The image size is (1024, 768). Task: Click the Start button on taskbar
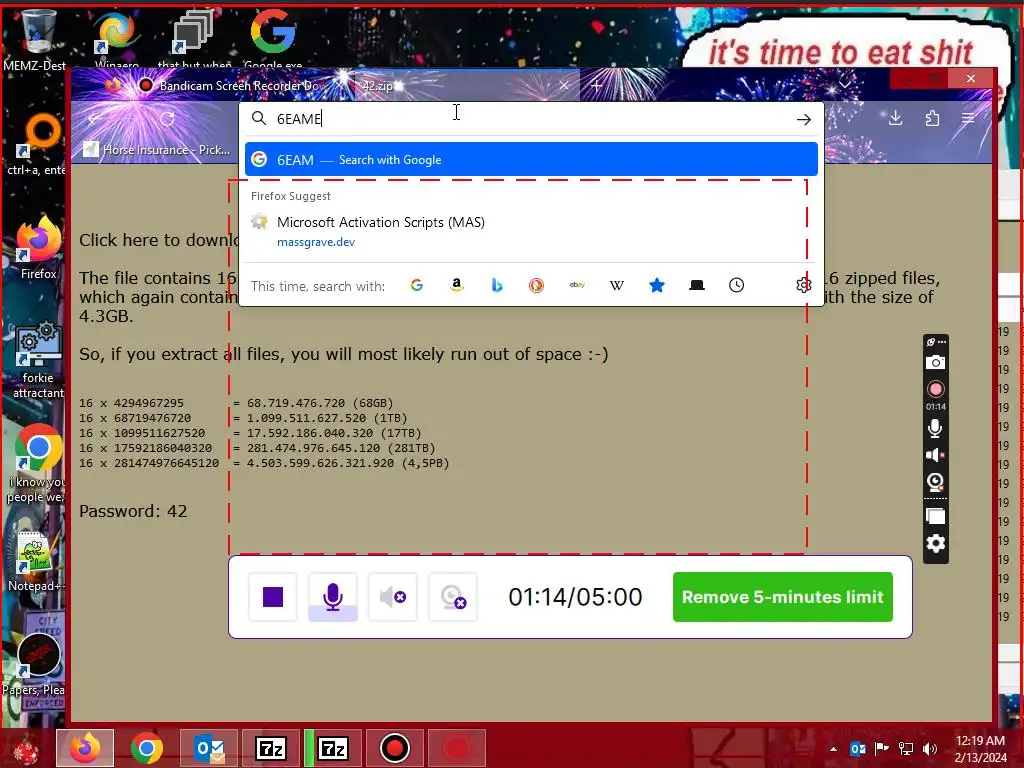pyautogui.click(x=26, y=748)
